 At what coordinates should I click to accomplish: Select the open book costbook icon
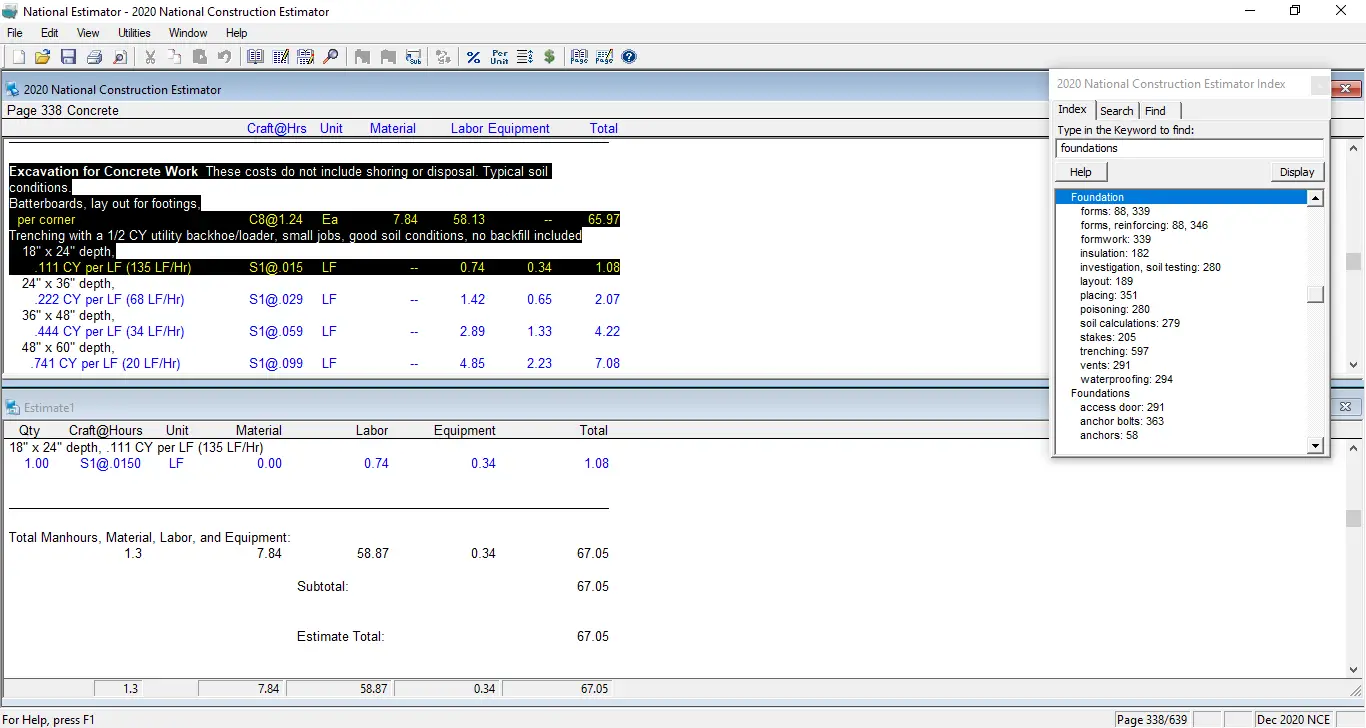coord(255,57)
